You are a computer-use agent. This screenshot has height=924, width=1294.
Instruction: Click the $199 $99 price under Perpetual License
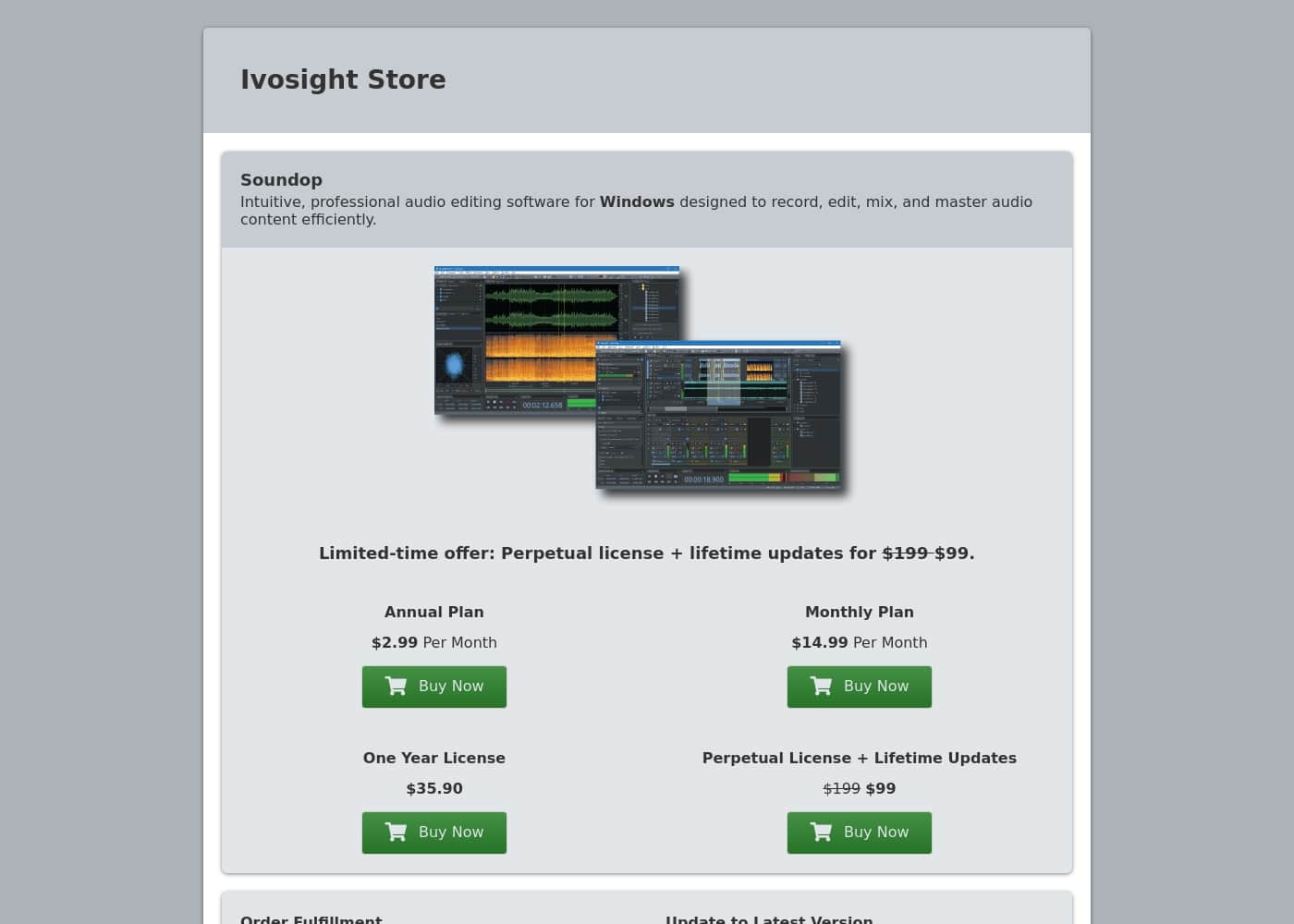coord(860,788)
